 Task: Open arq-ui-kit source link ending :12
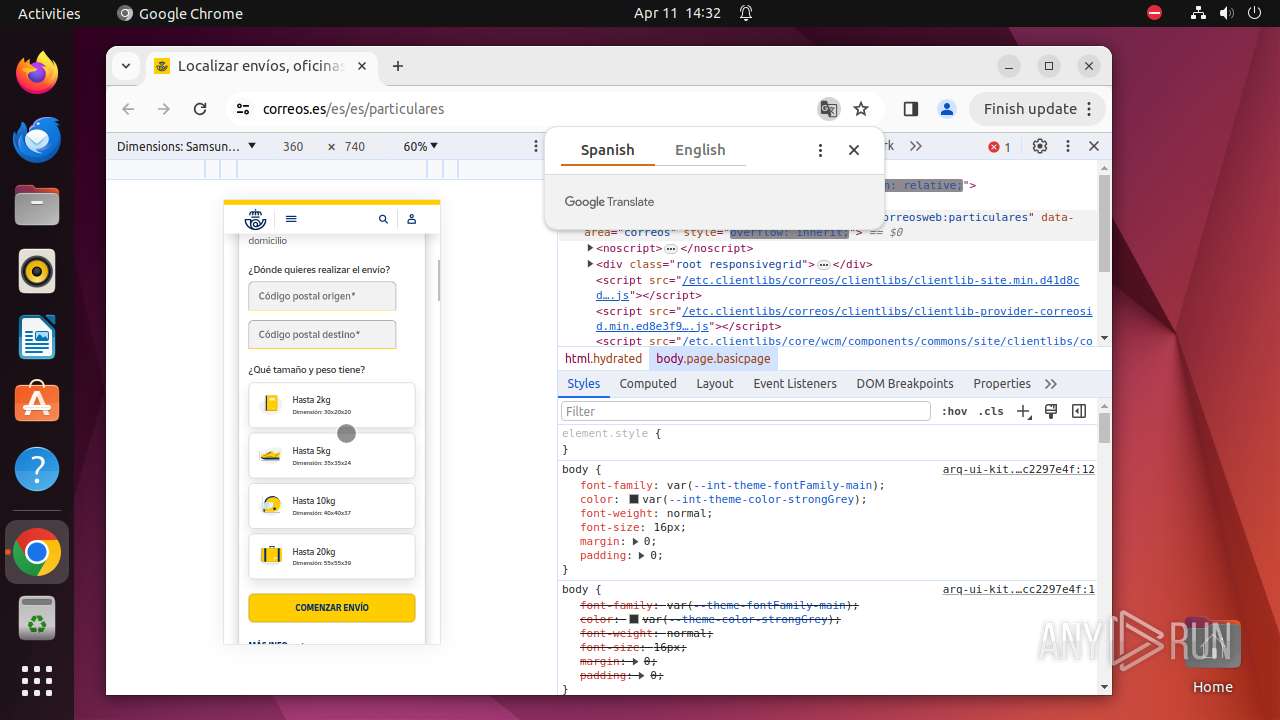pos(1018,469)
